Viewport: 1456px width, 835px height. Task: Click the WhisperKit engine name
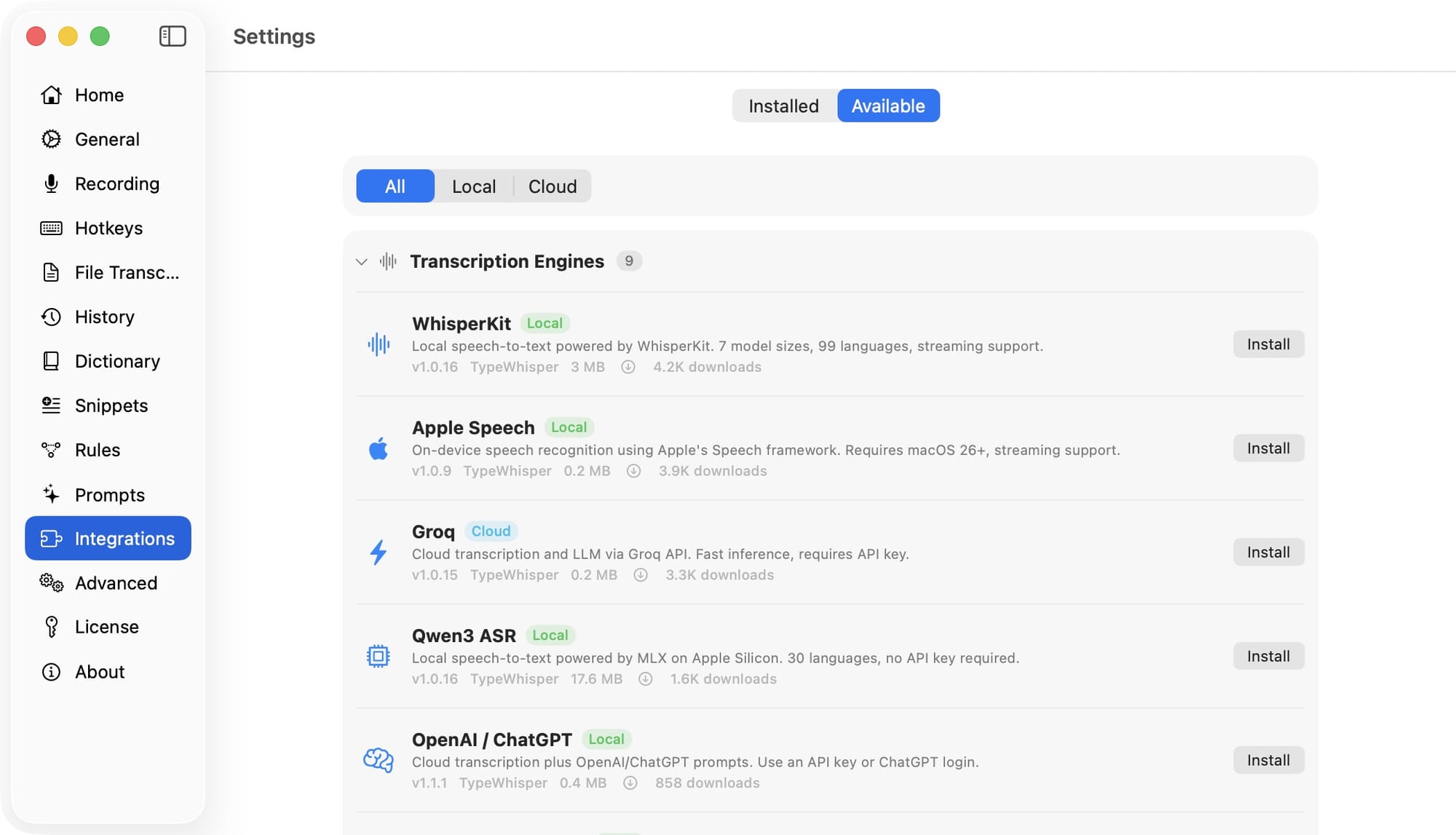coord(462,323)
